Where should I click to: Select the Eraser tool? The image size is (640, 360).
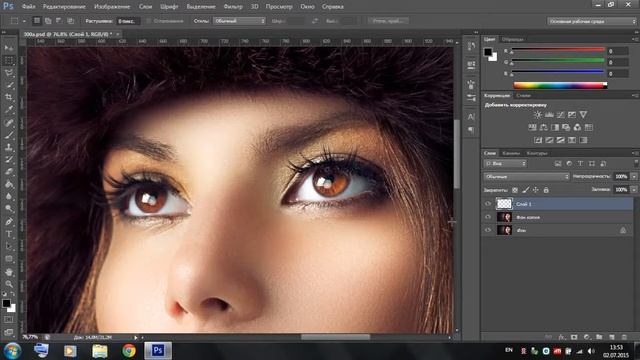tap(9, 171)
